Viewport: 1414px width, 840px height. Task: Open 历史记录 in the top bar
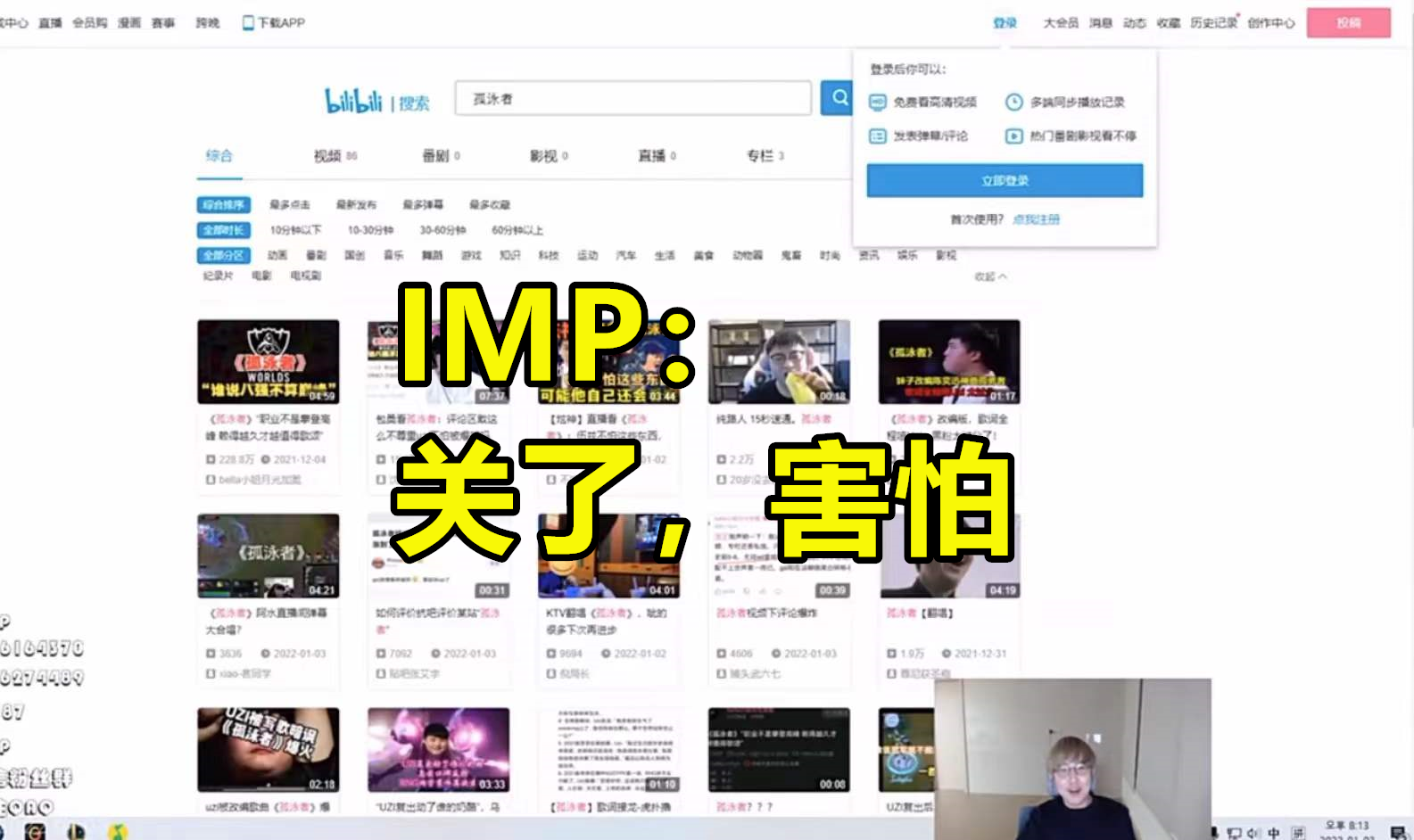point(1213,23)
